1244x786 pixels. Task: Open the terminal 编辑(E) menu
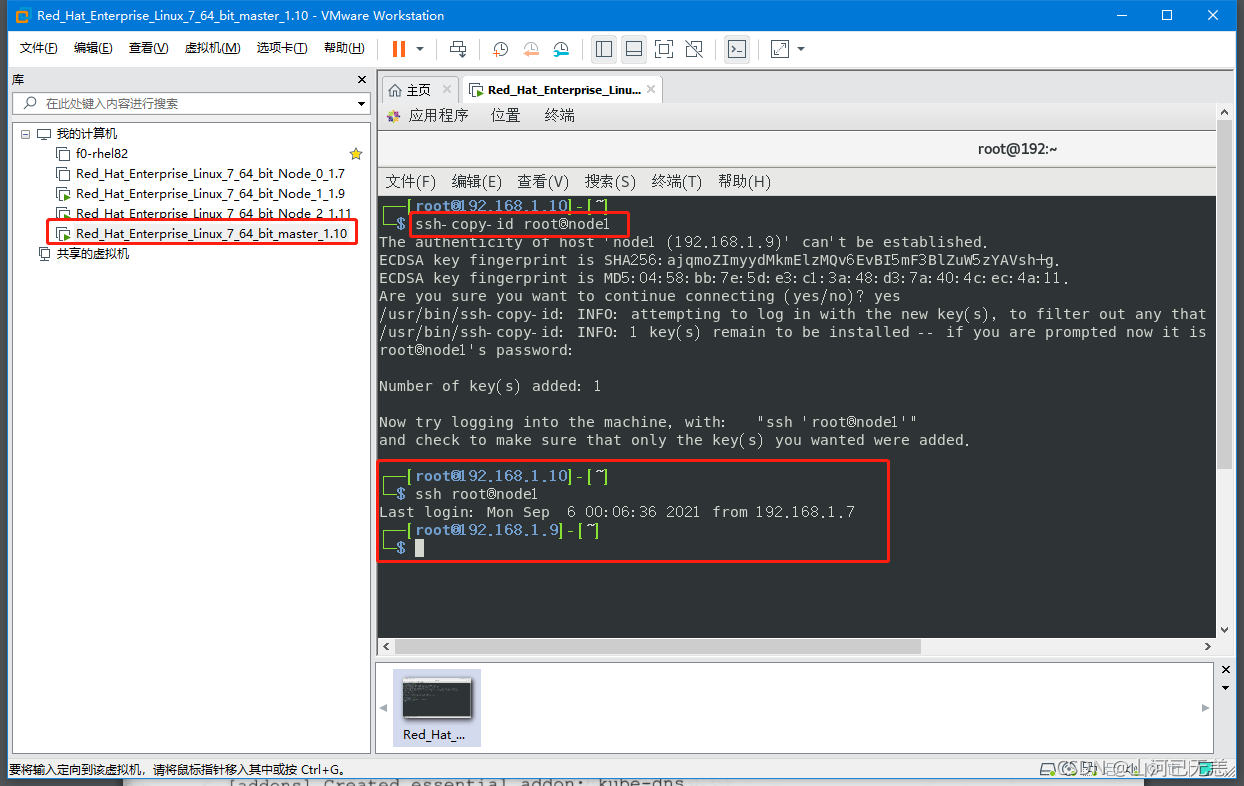click(477, 182)
